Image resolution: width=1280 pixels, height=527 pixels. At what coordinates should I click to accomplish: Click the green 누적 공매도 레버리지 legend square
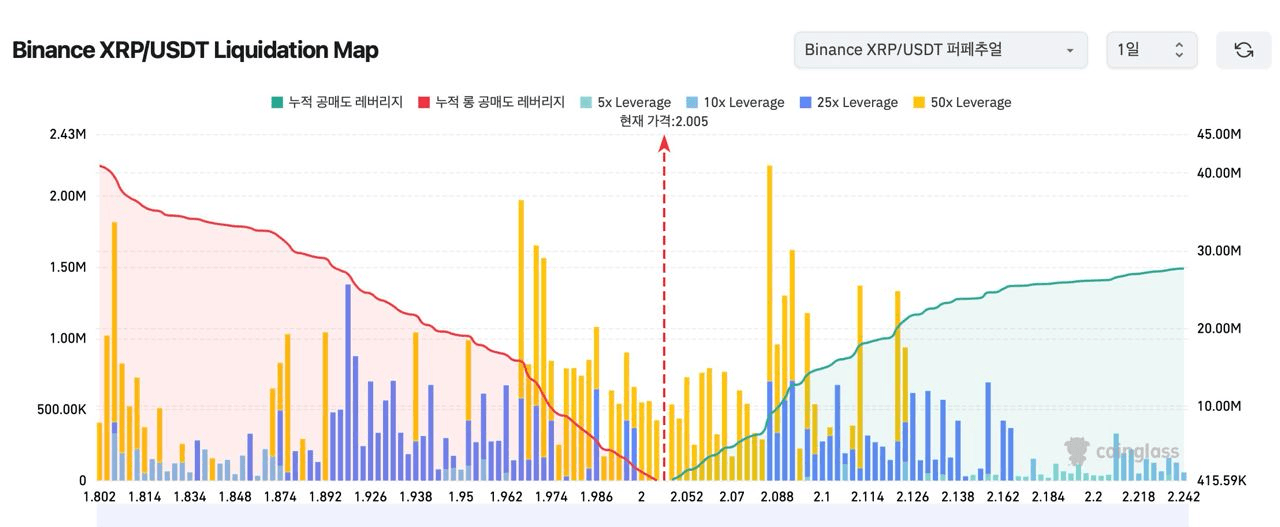277,102
